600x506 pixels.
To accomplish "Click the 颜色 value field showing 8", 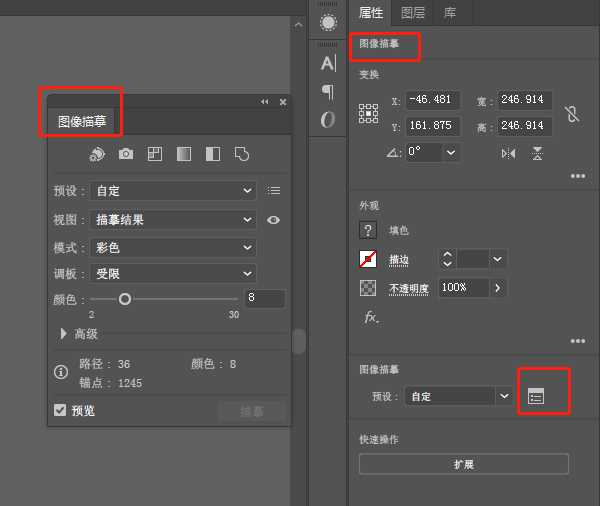I will click(264, 298).
